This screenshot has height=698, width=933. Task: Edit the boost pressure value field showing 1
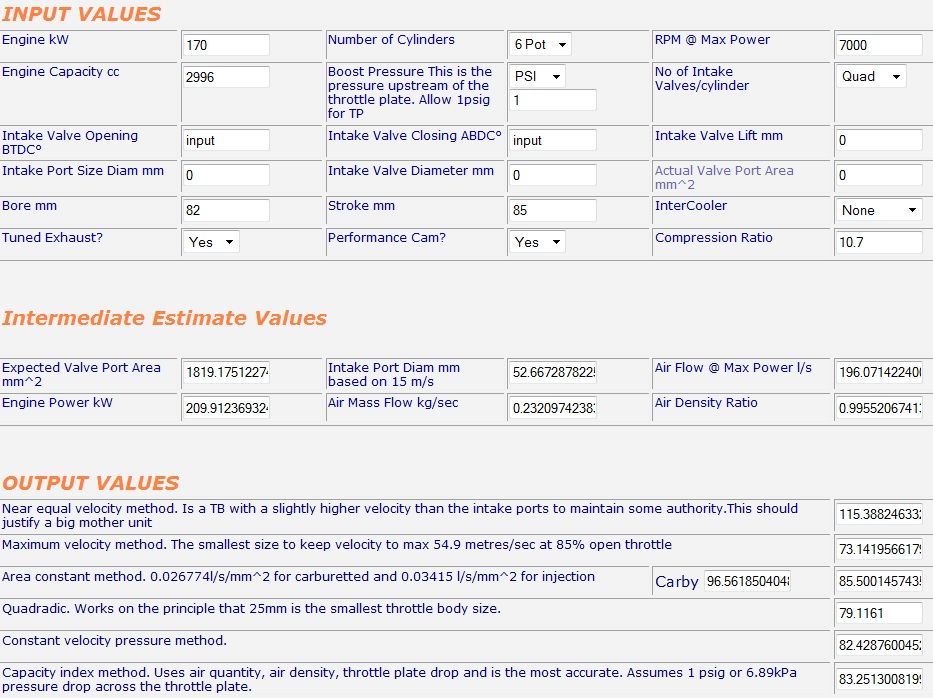tap(553, 100)
